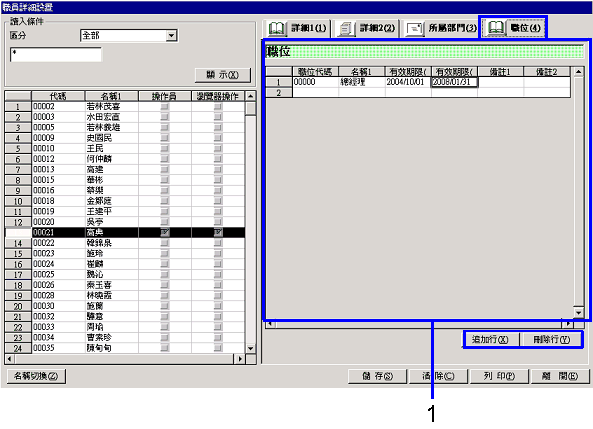Click the card icon on 所屬部門(3) tab
This screenshot has width=593, height=429.
(x=414, y=29)
